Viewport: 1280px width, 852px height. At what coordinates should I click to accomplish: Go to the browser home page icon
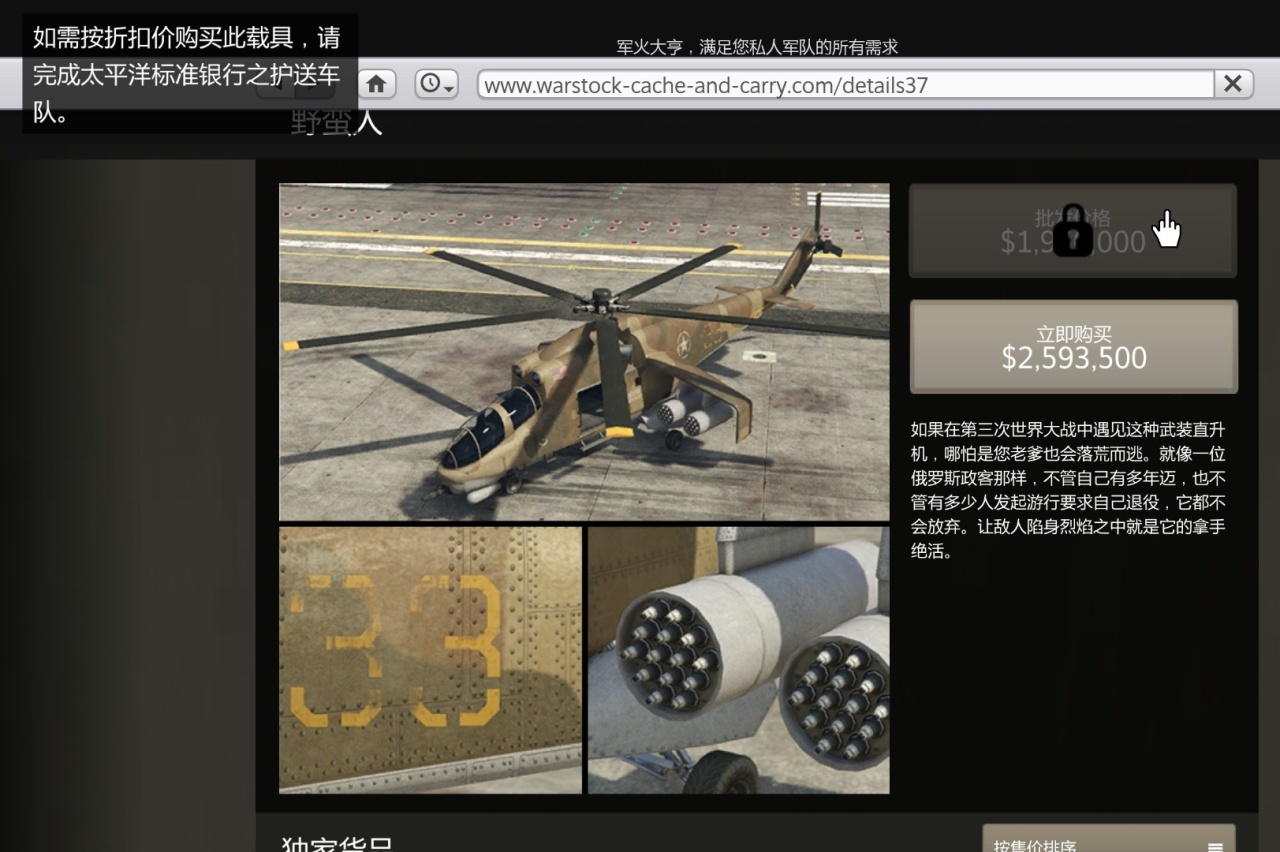(x=376, y=84)
